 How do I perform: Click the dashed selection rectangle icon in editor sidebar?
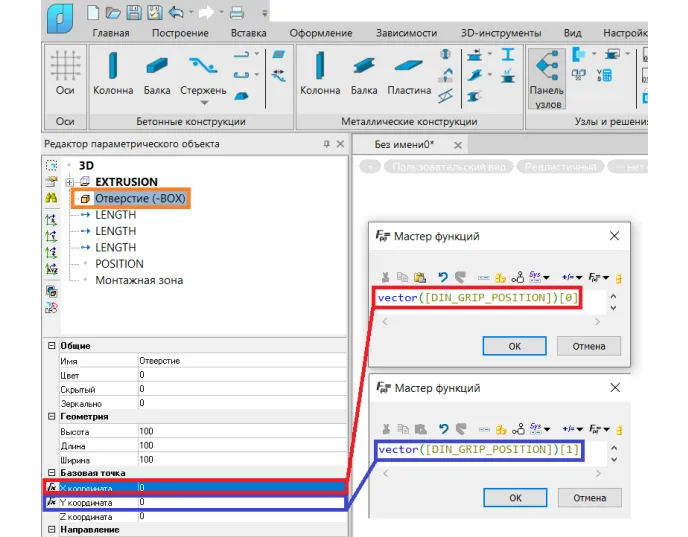51,165
